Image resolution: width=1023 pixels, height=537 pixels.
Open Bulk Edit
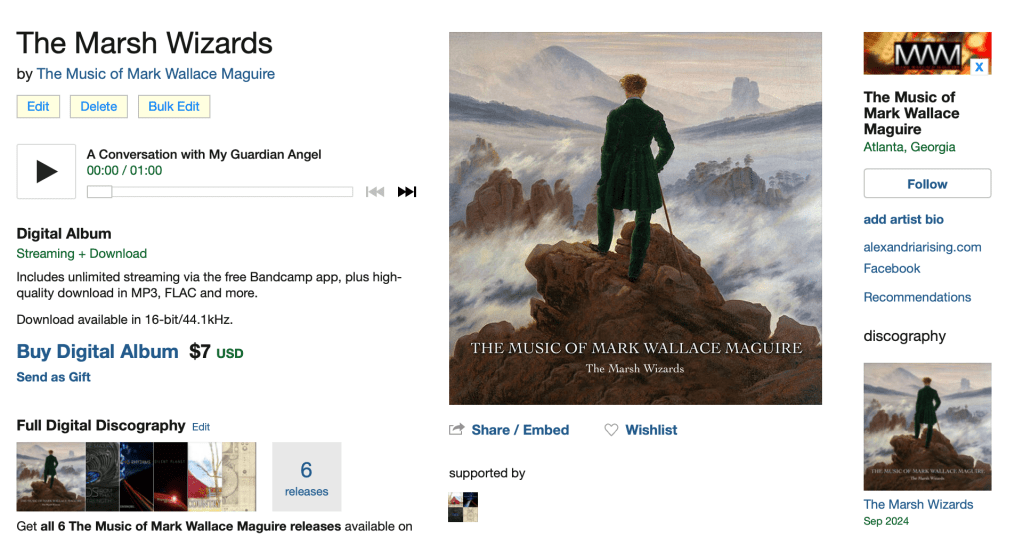[174, 106]
